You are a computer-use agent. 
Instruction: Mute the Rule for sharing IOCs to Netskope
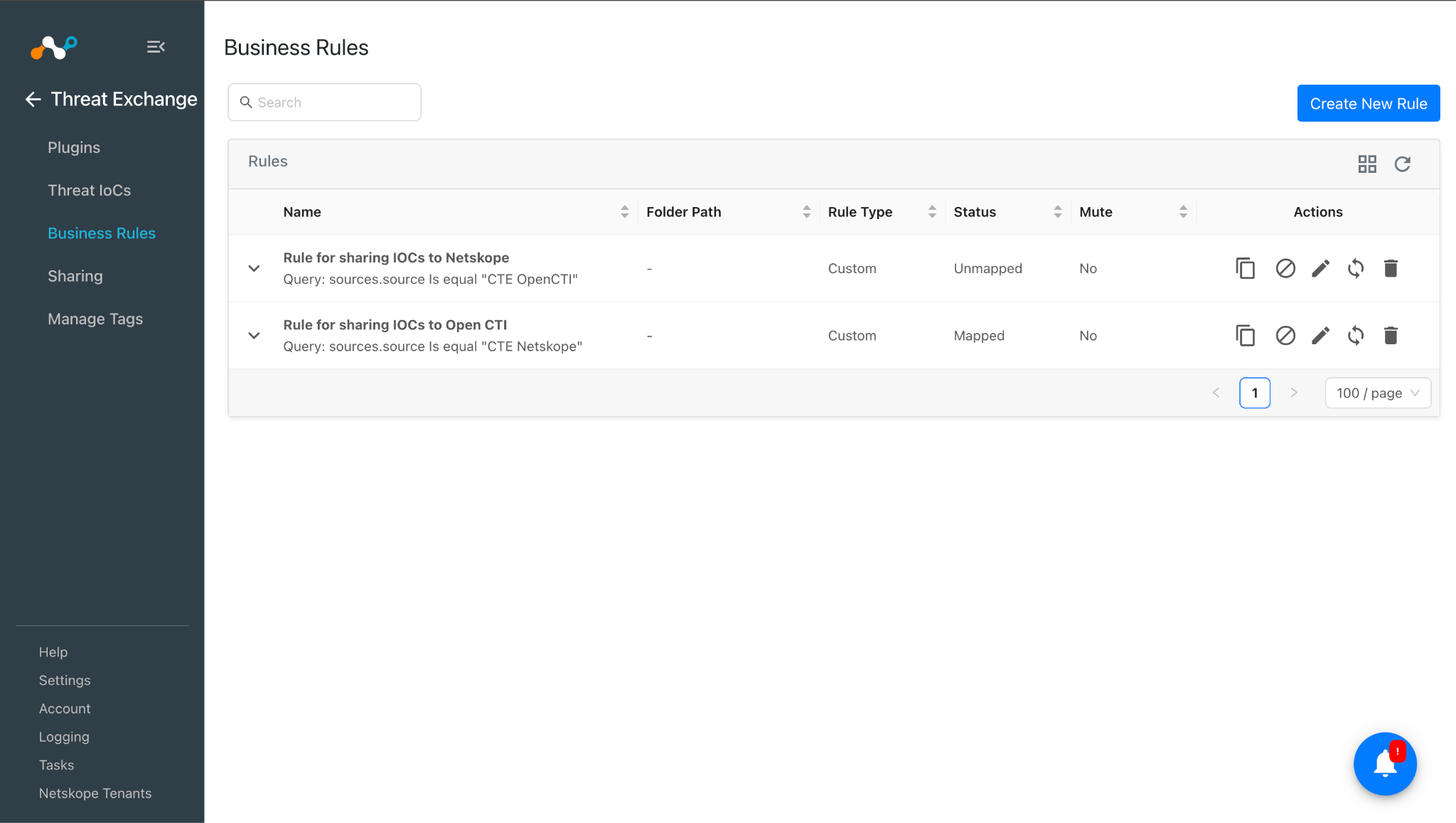coord(1285,268)
